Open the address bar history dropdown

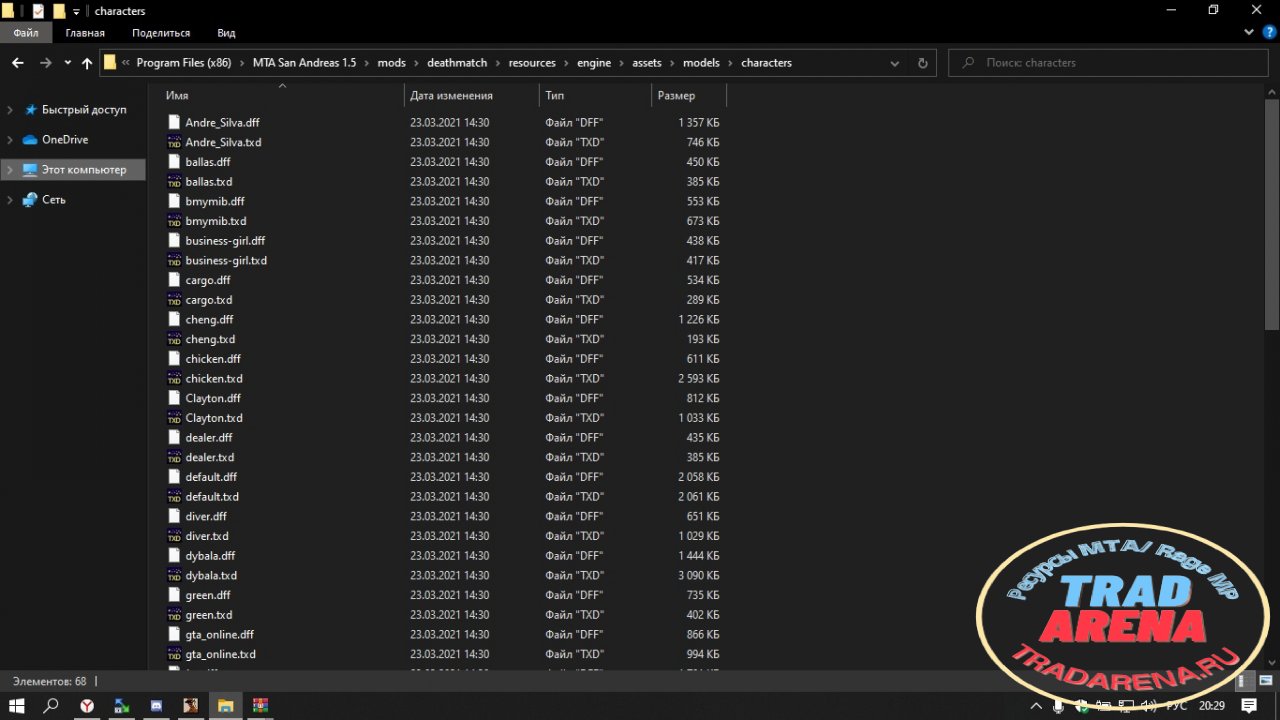click(895, 63)
